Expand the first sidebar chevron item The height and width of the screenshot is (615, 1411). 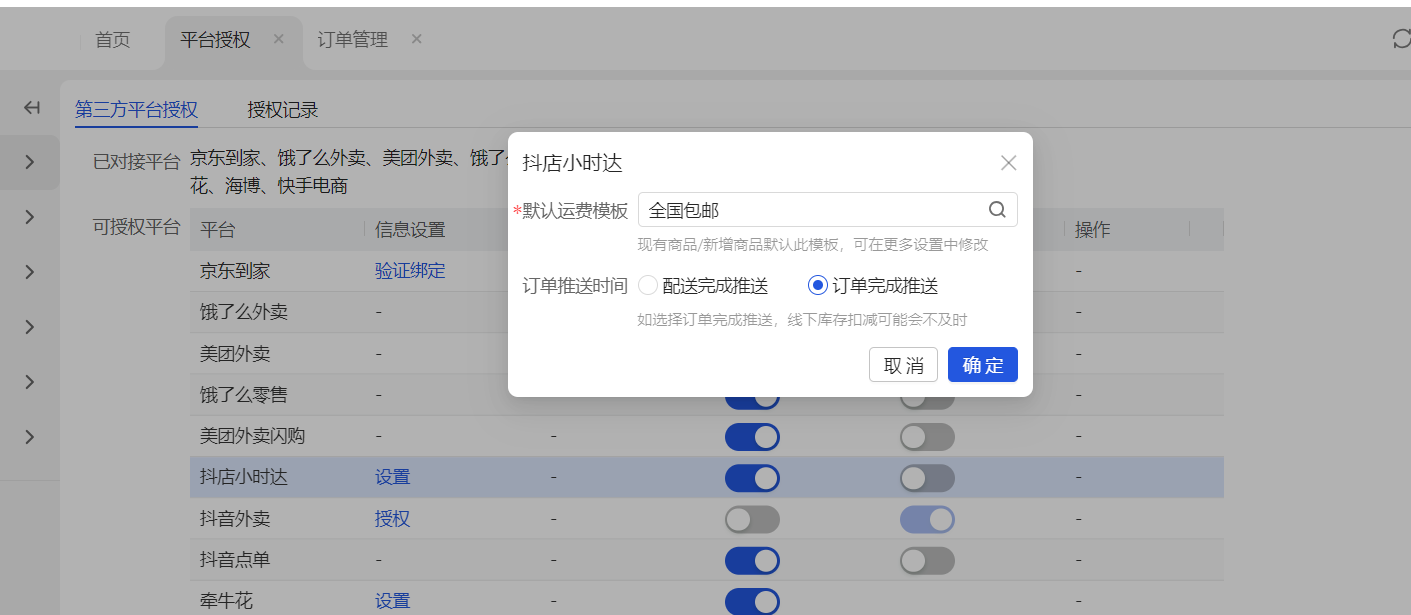30,162
